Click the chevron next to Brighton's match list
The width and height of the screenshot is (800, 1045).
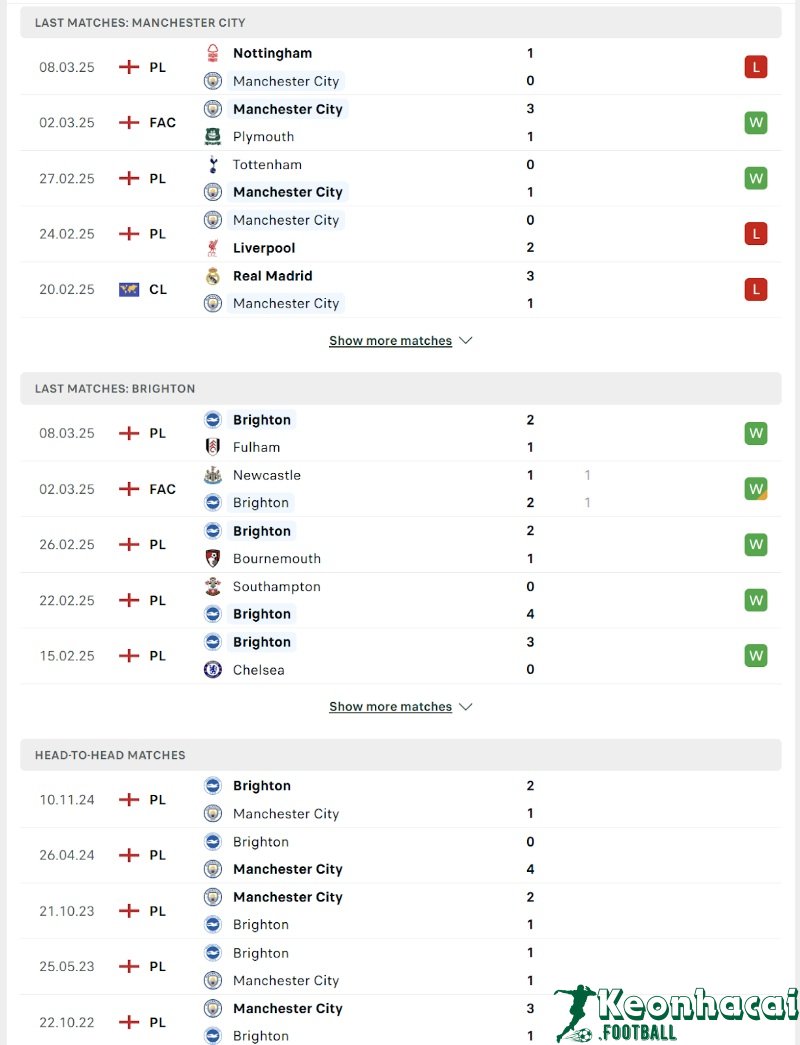click(x=465, y=706)
